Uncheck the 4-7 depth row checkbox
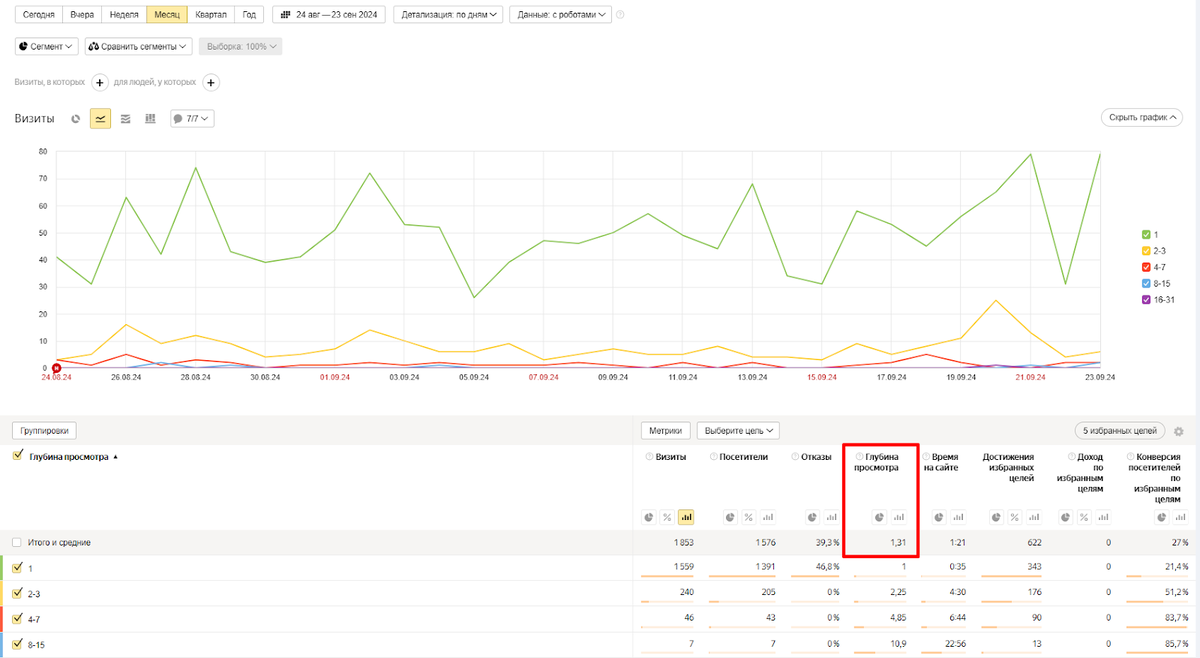Screen dimensions: 1200x658 (x=17, y=620)
